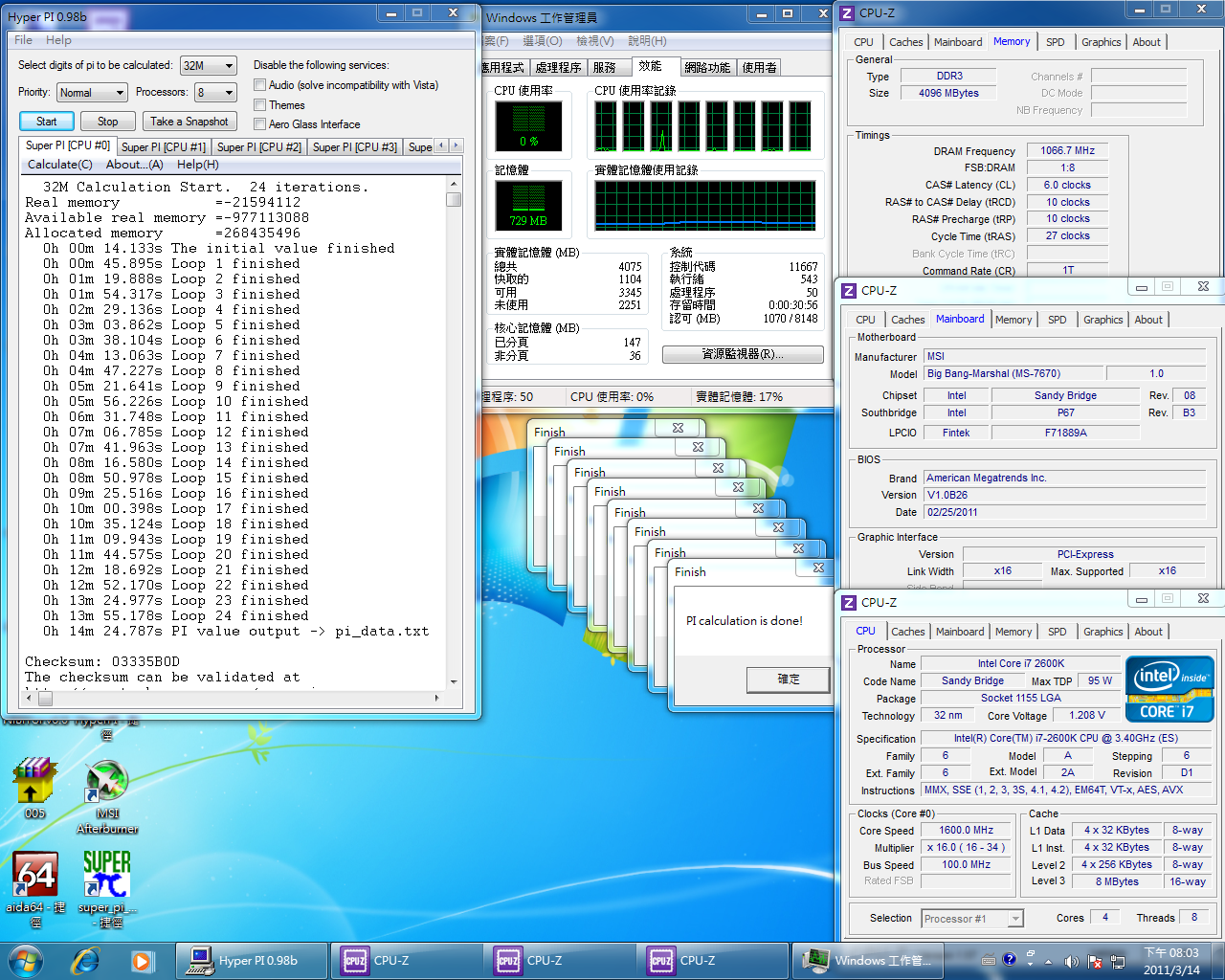This screenshot has height=980, width=1225.
Task: Click the blue question-mark help tray icon
Action: pyautogui.click(x=1010, y=960)
